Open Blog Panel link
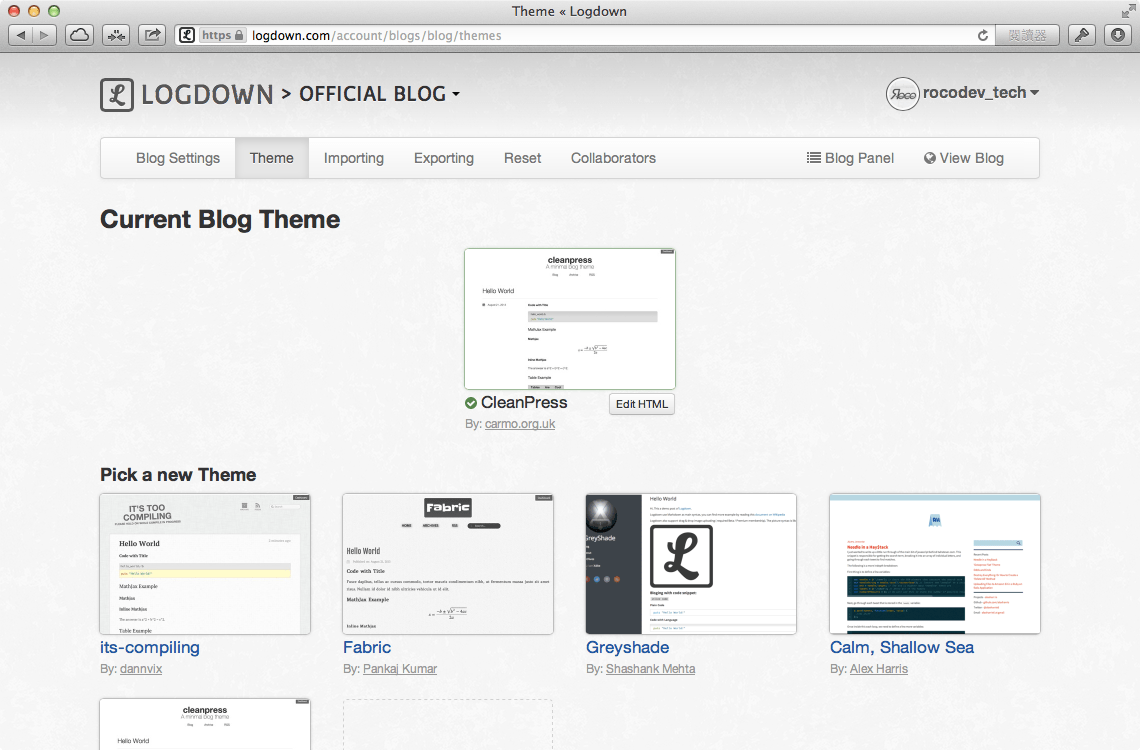Viewport: 1140px width, 750px height. 850,158
